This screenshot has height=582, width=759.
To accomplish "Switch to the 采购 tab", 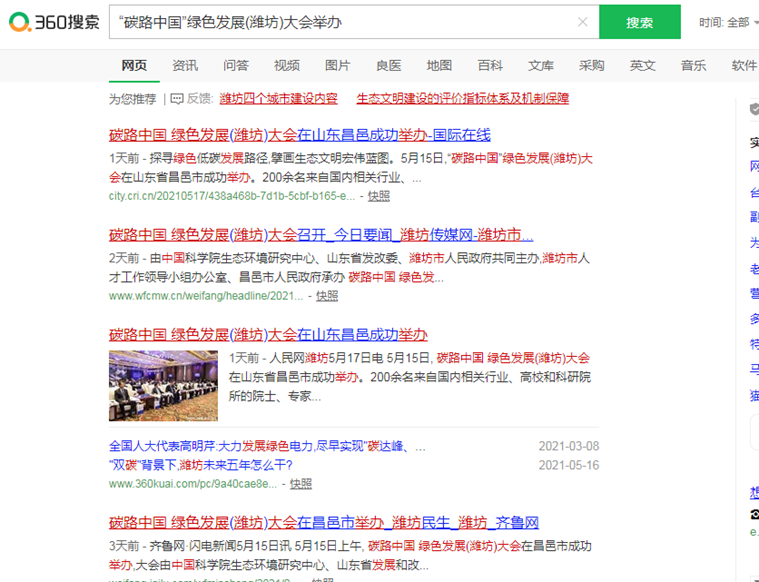I will [x=592, y=65].
